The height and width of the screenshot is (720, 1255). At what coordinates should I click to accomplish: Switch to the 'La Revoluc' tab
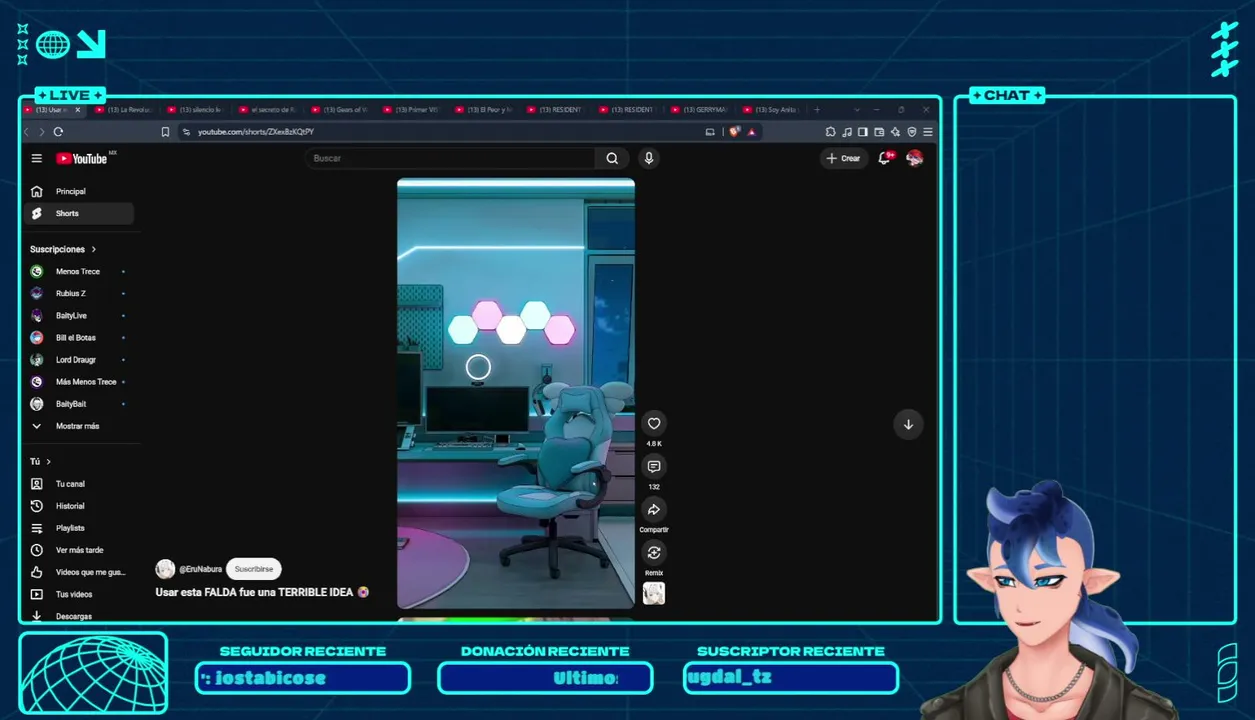coord(124,110)
